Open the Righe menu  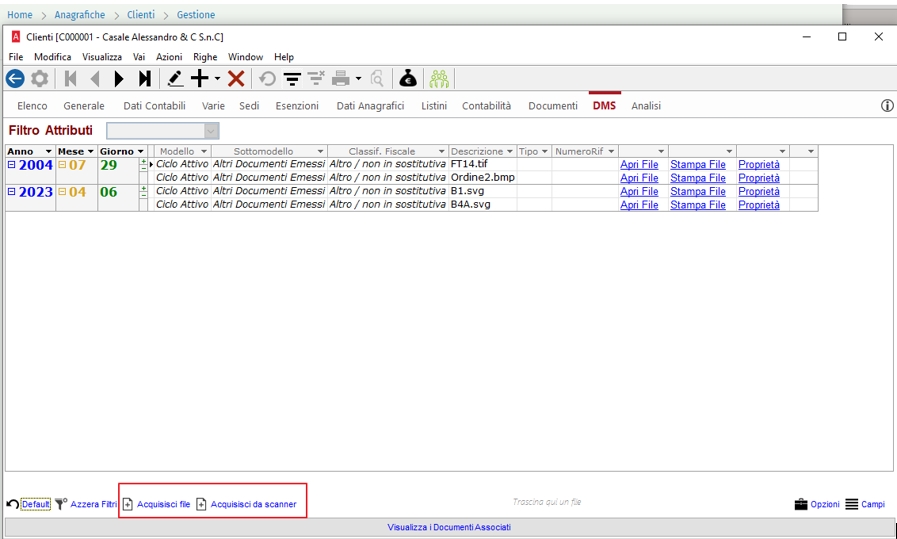coord(205,57)
